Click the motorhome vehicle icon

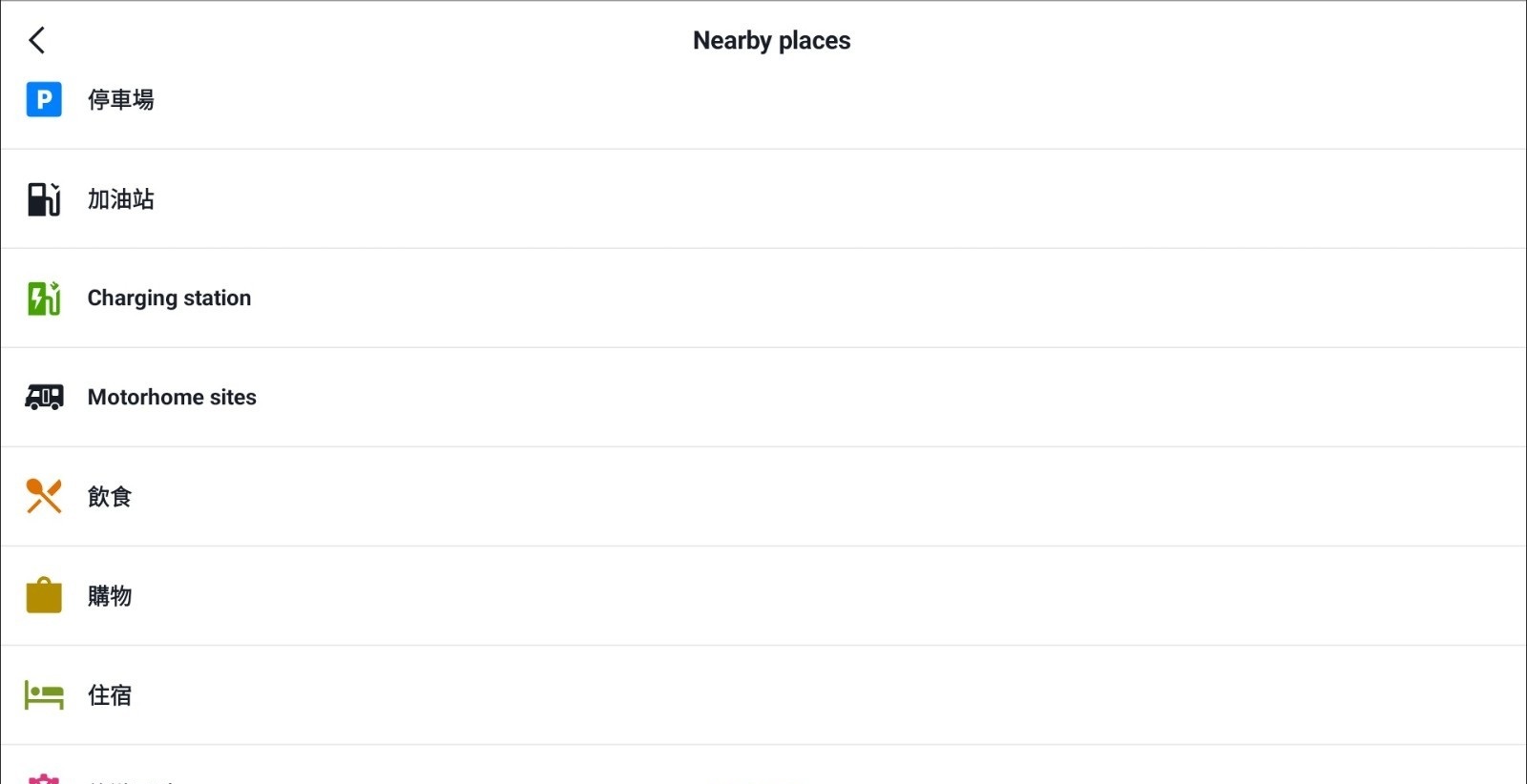(x=44, y=397)
